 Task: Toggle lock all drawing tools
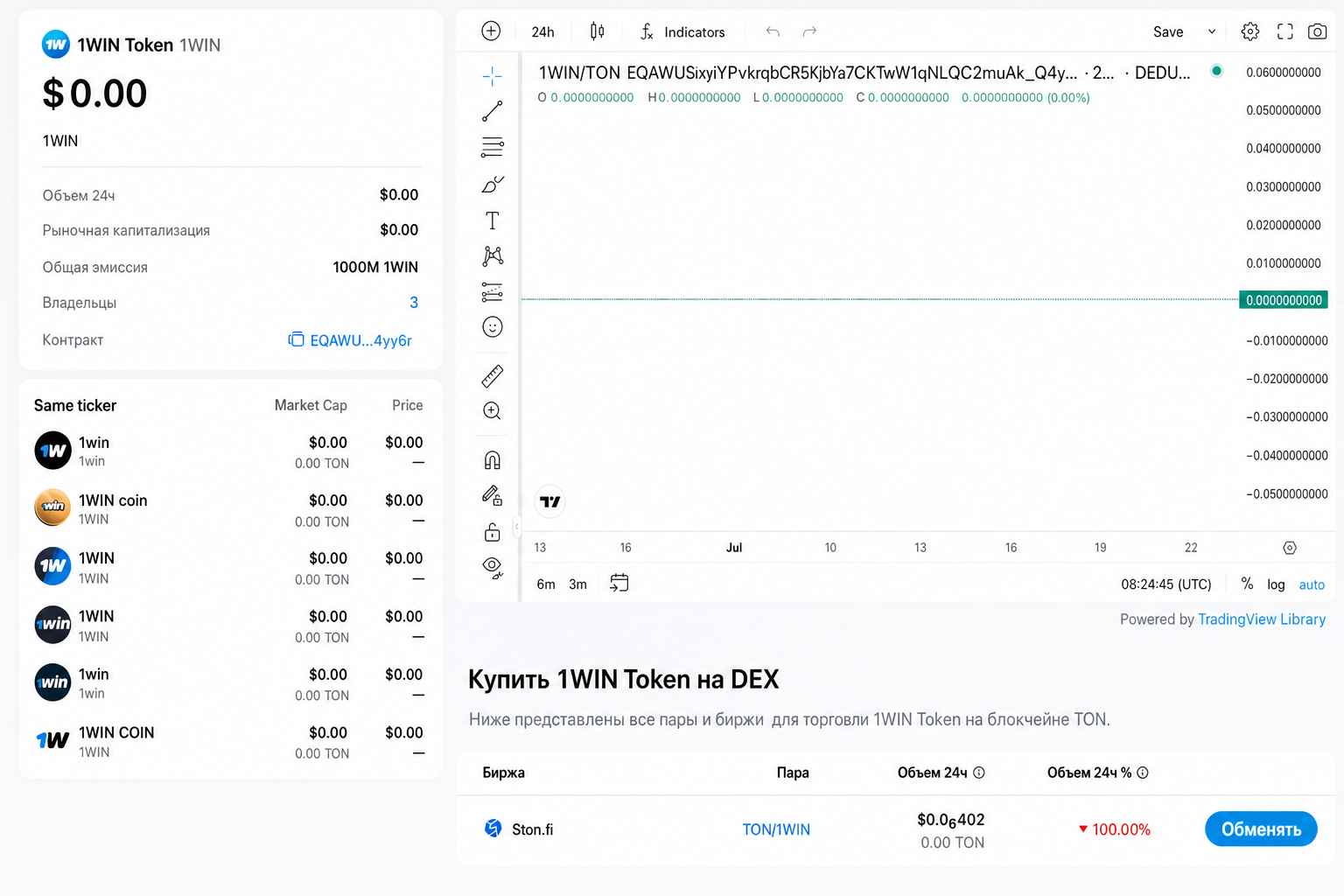(493, 532)
